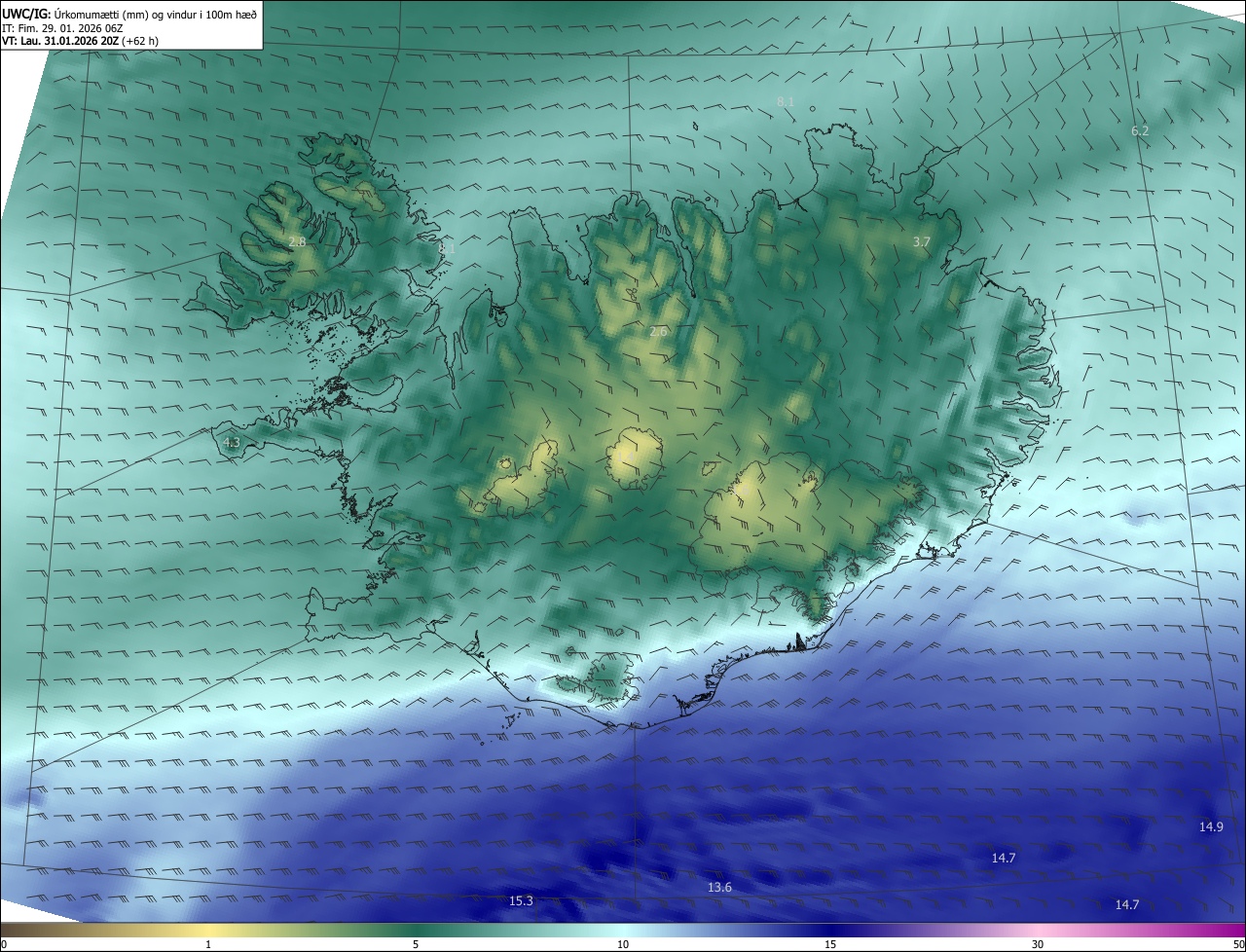Click the 13.6 value south of Iceland
1246x952 pixels.
tap(719, 887)
